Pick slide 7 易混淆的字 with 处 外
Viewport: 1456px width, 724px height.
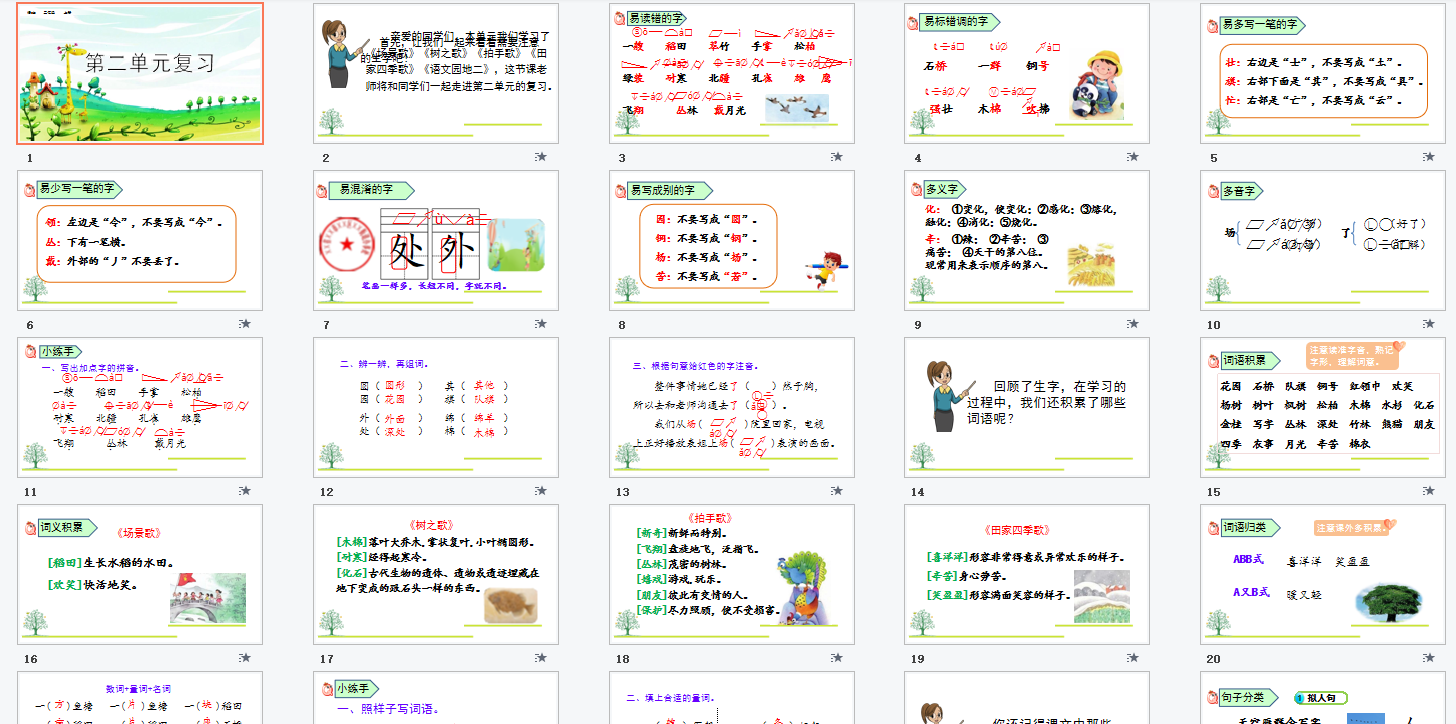(x=436, y=240)
